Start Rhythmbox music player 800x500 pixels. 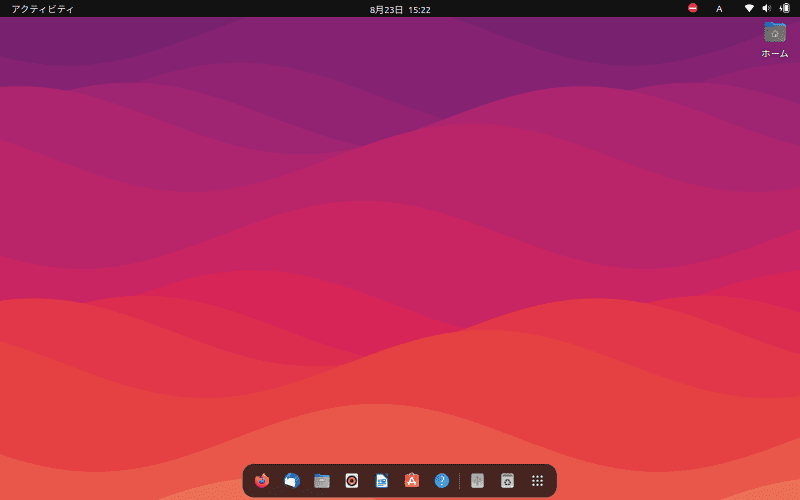(352, 481)
